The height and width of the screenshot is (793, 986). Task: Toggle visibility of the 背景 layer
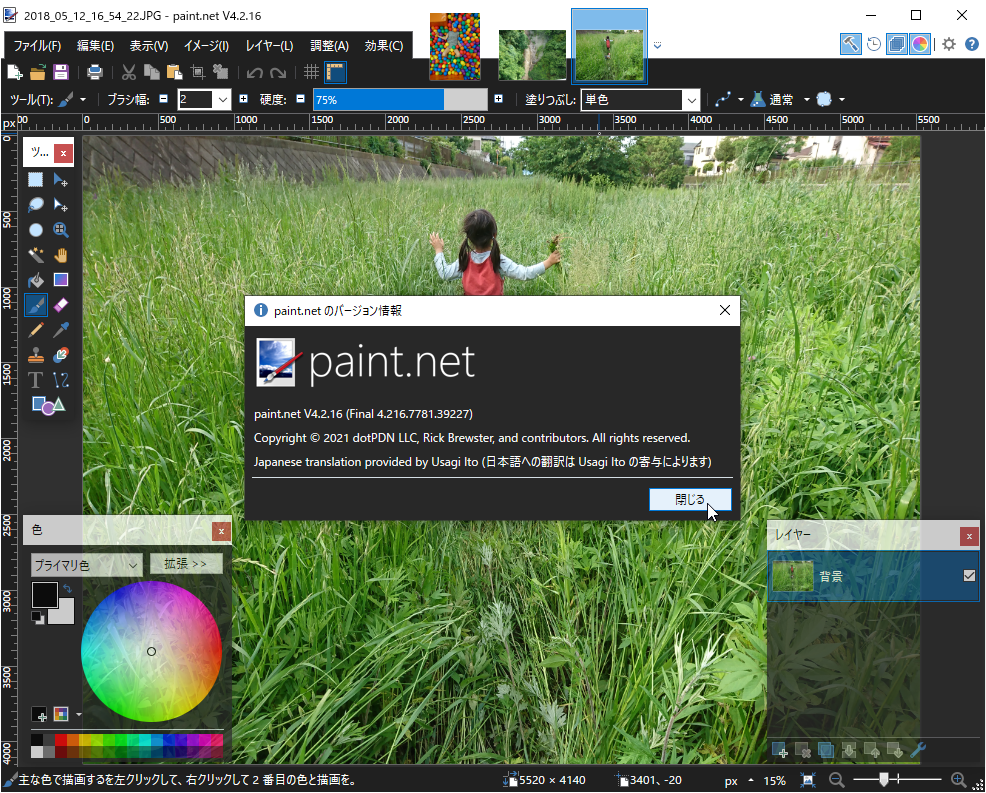pyautogui.click(x=968, y=575)
